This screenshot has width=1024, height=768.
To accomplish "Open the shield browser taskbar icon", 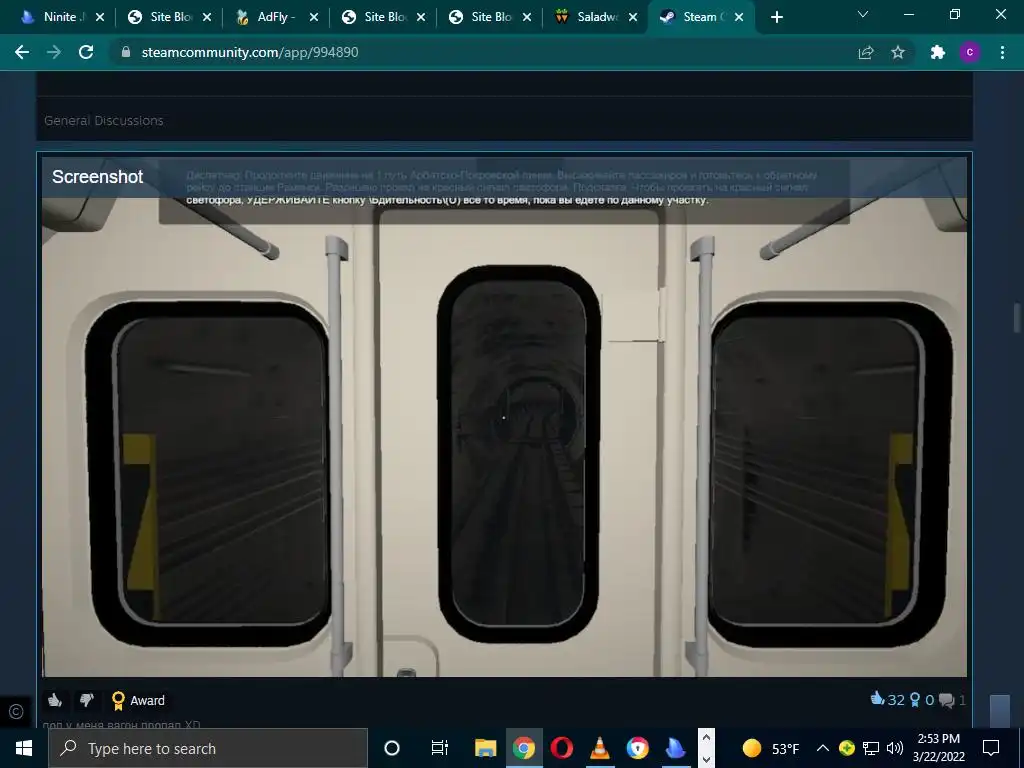I will [637, 748].
